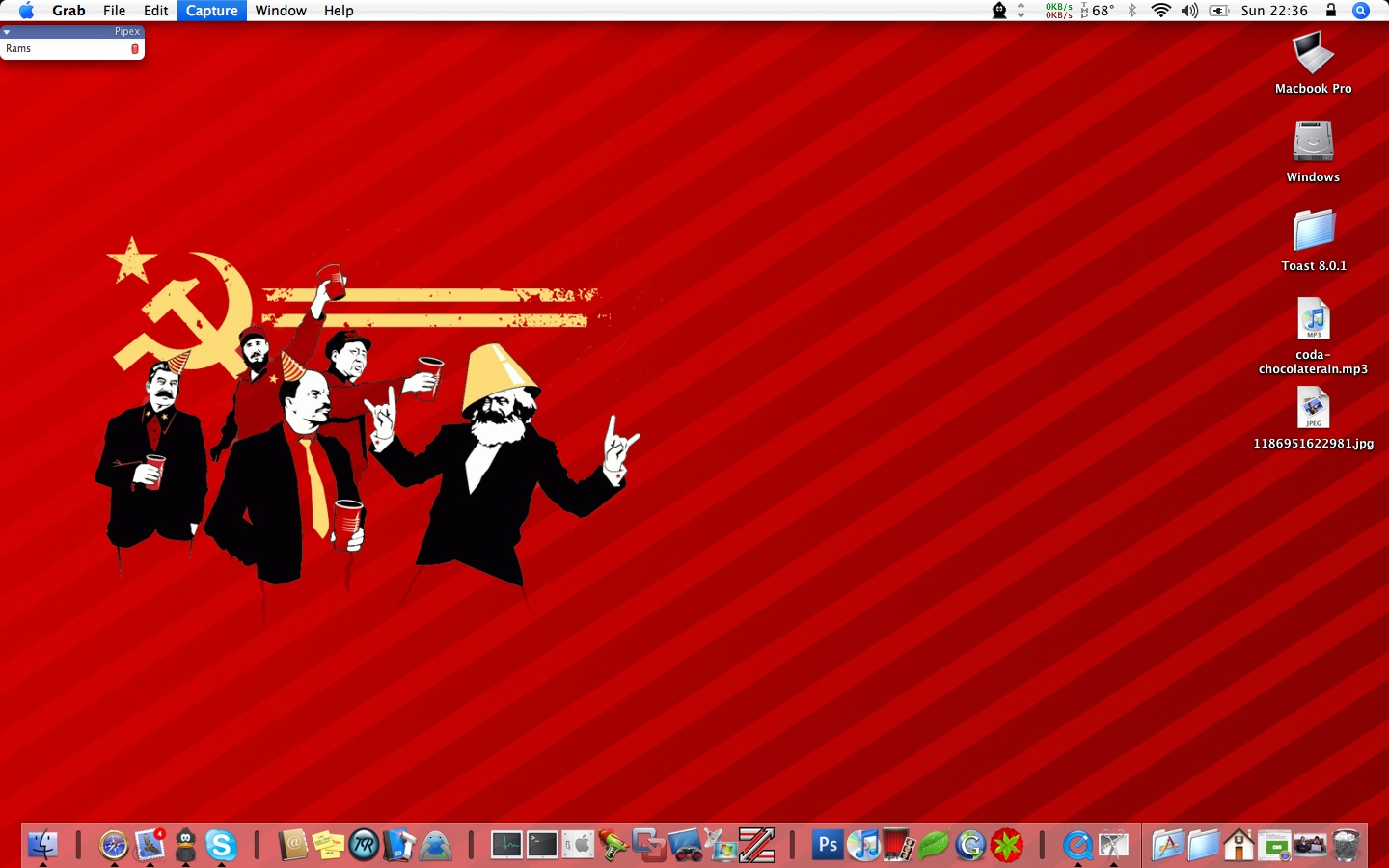The image size is (1389, 868).
Task: Open the Window menu
Action: tap(281, 11)
